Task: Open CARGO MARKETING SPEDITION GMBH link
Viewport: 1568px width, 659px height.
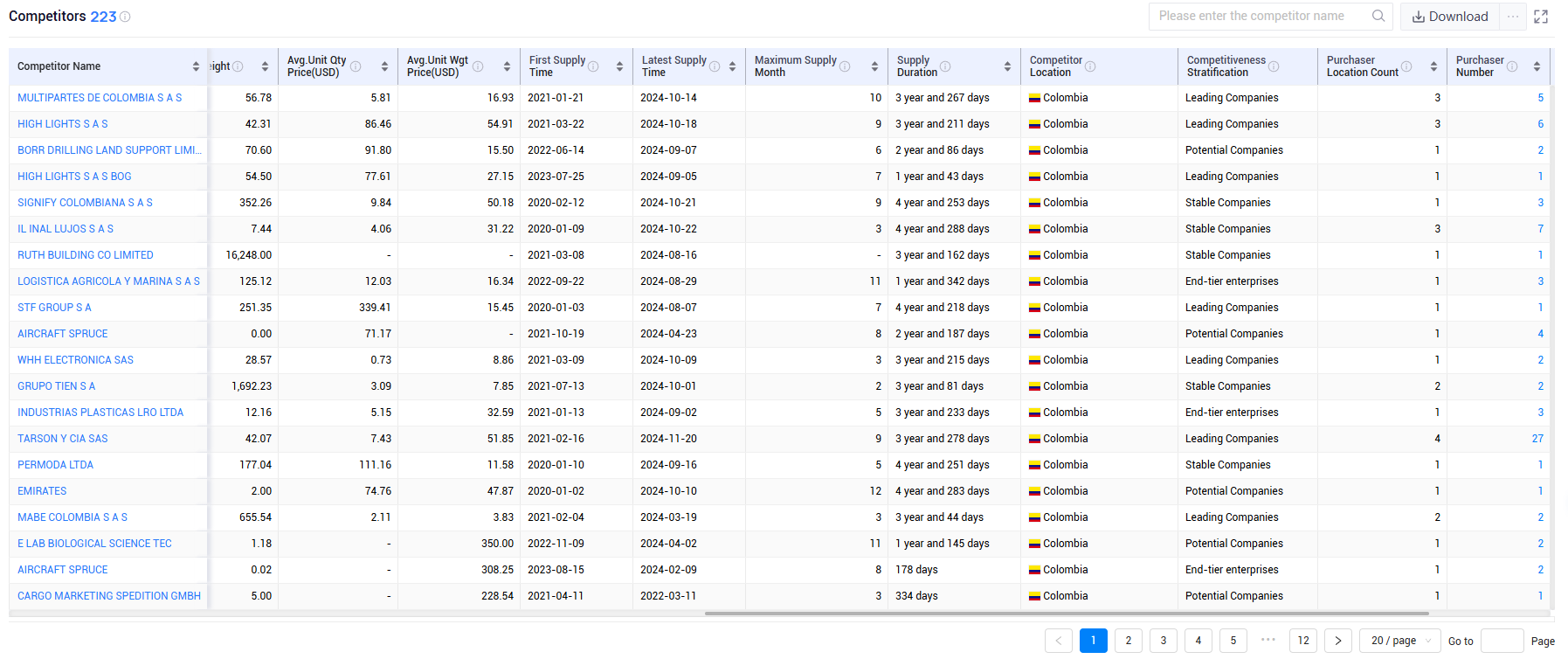Action: [x=109, y=596]
